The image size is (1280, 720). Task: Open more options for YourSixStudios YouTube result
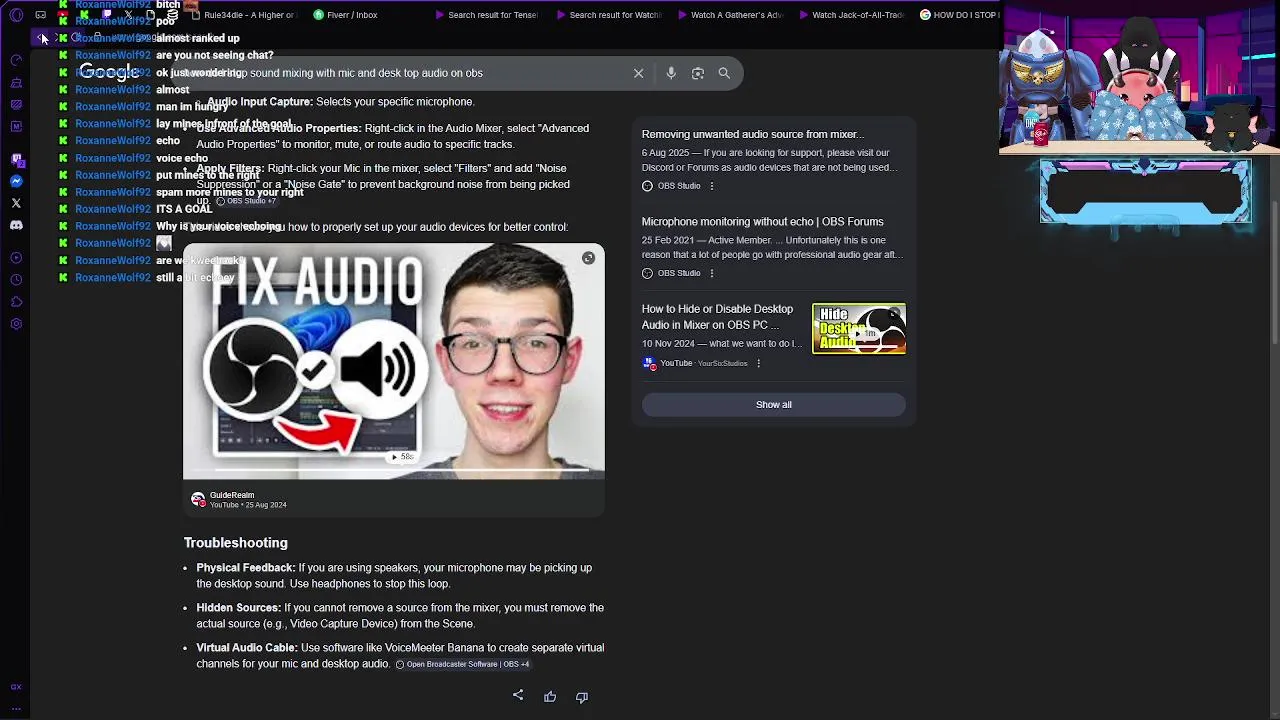[758, 363]
